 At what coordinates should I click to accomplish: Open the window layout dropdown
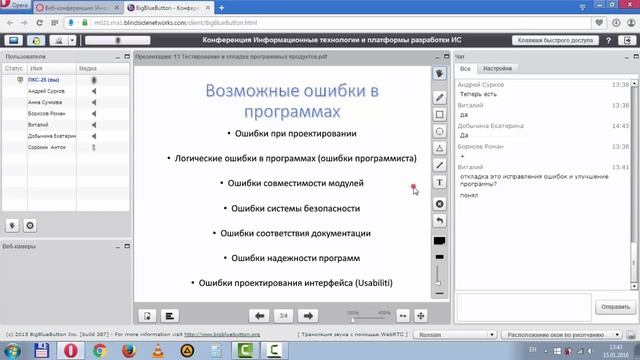point(562,335)
